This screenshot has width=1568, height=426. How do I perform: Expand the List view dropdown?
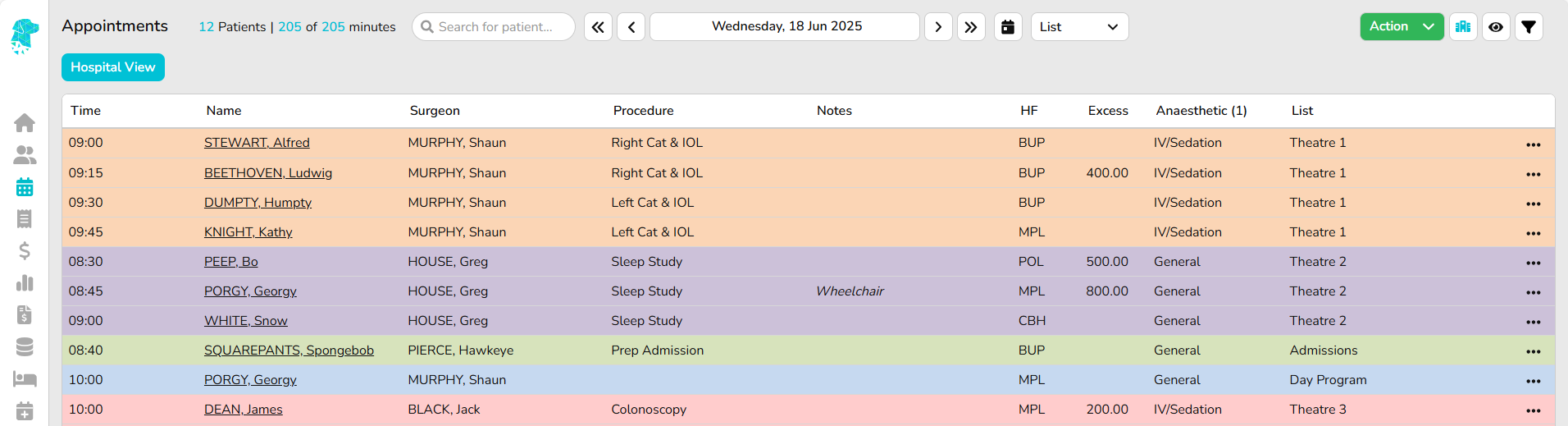[1079, 27]
